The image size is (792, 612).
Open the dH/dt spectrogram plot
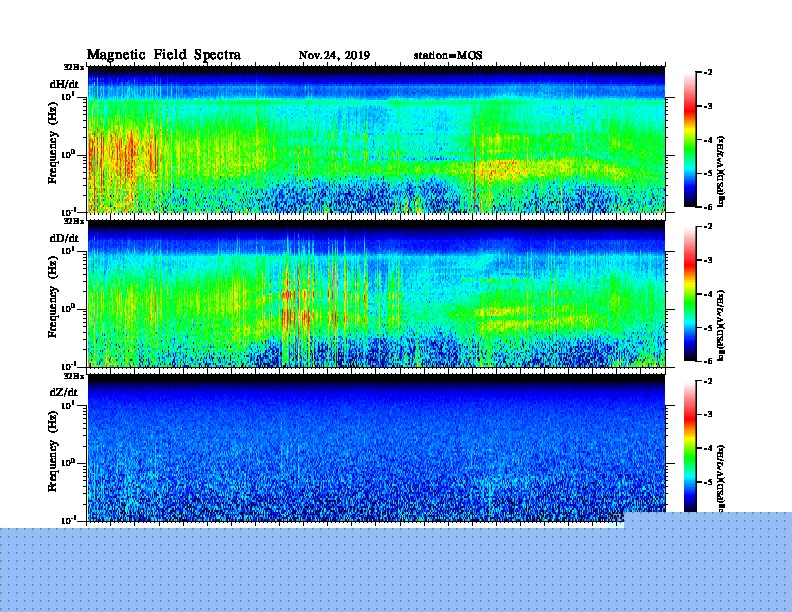(376, 139)
